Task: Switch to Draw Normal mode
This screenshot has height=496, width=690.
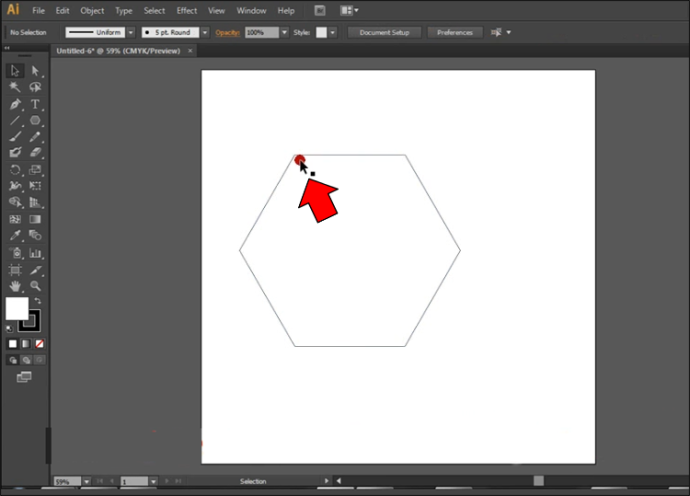Action: click(x=13, y=360)
